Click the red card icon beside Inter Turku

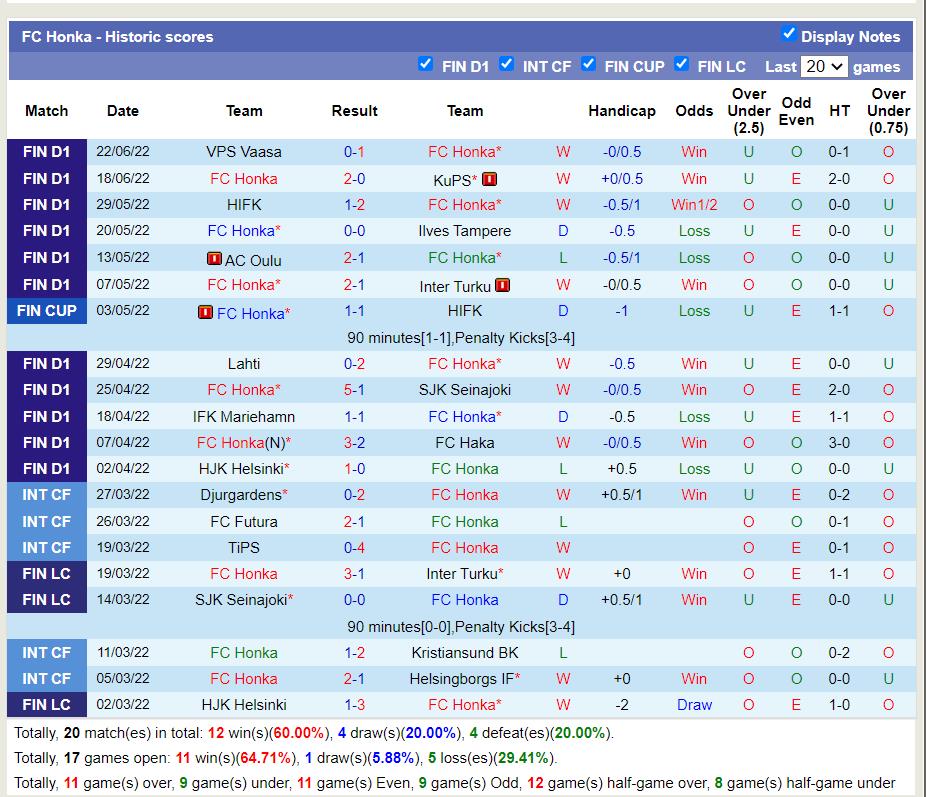(x=502, y=285)
